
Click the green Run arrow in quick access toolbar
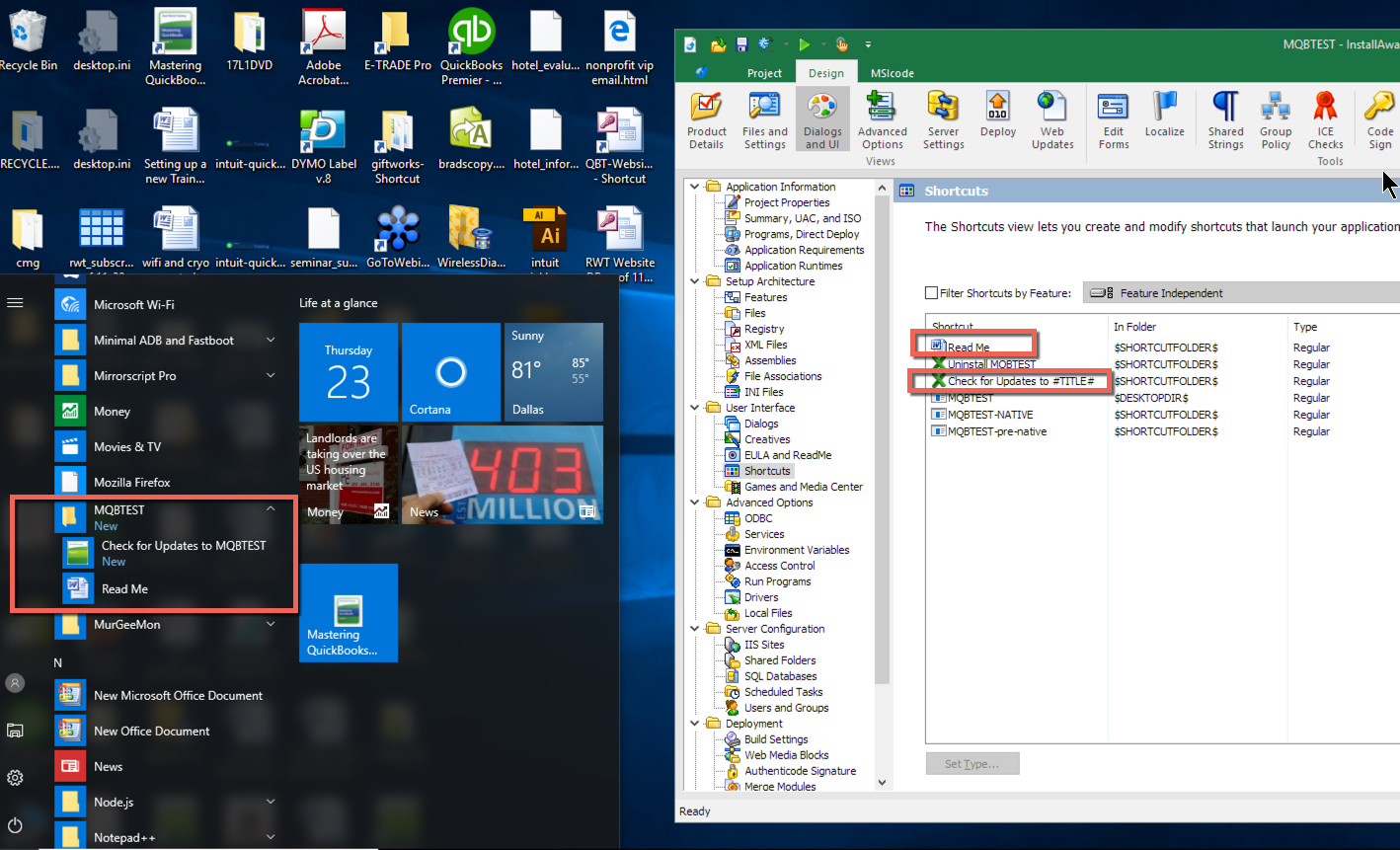(x=804, y=44)
